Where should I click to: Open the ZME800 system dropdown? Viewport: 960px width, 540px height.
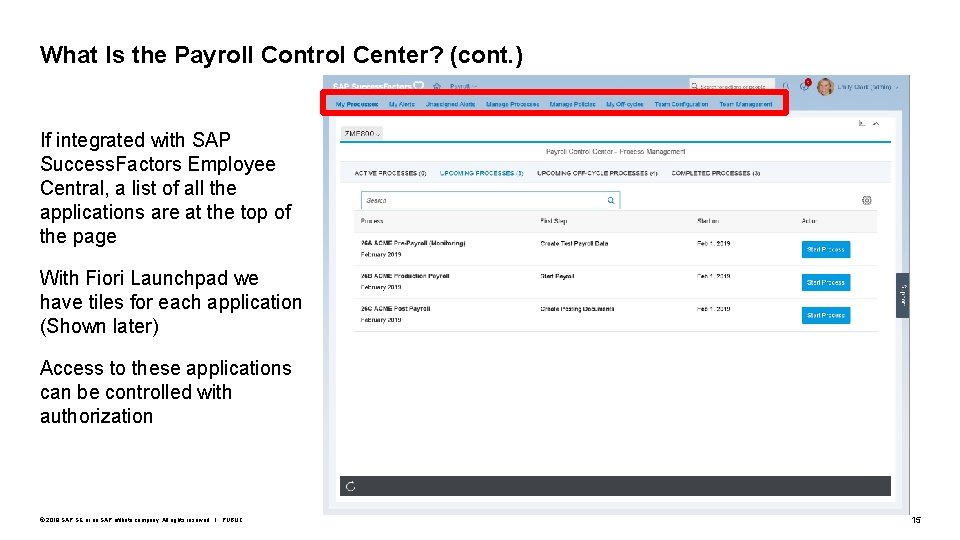(x=362, y=133)
